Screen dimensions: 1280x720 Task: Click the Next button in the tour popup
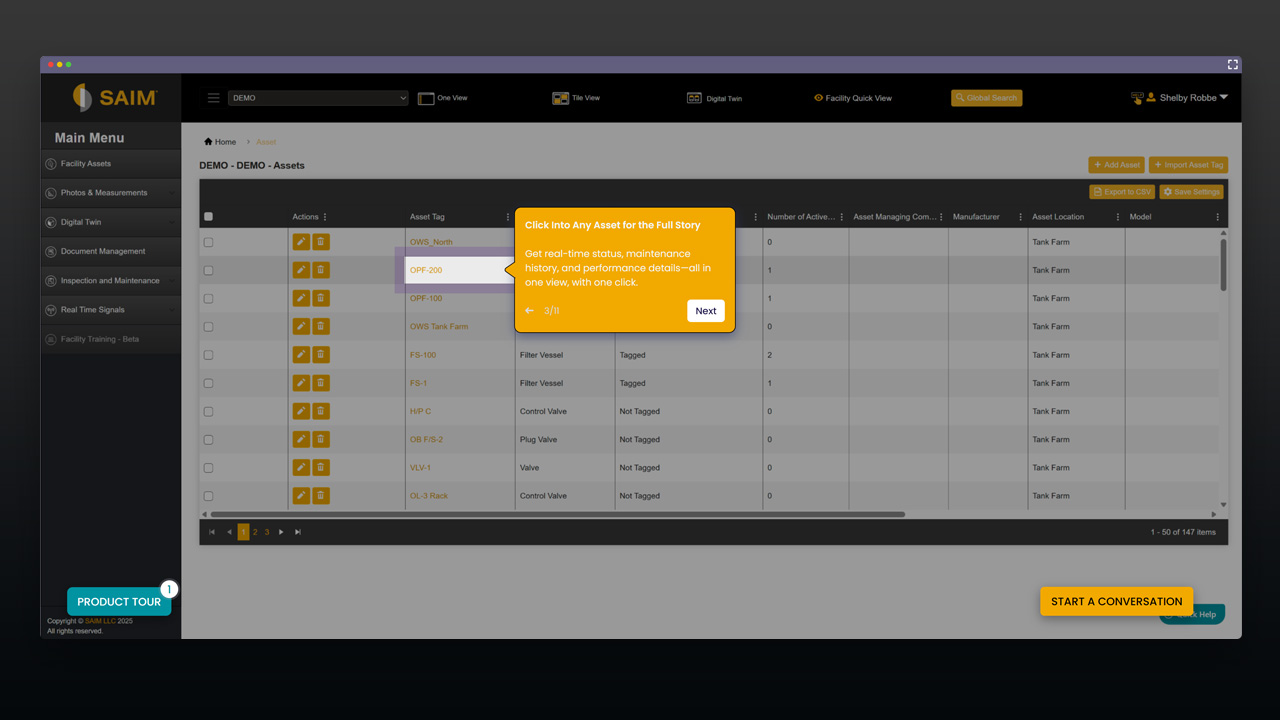(706, 311)
